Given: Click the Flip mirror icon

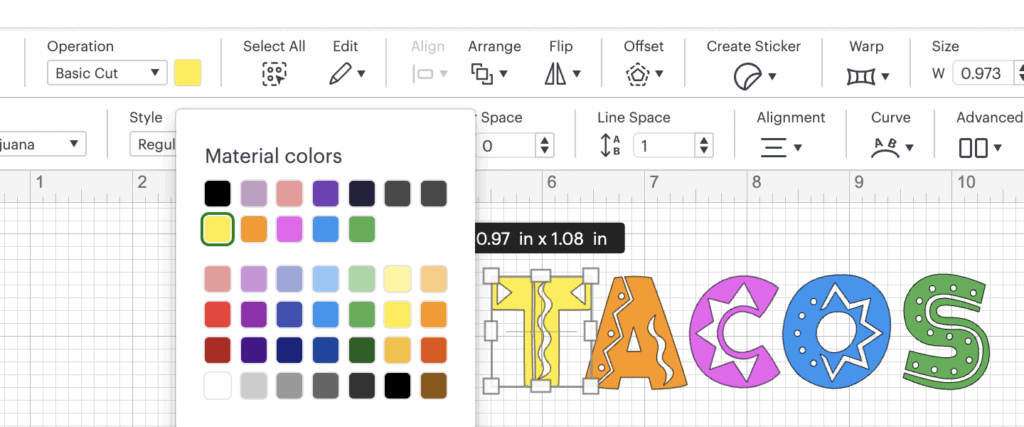Looking at the screenshot, I should [560, 74].
